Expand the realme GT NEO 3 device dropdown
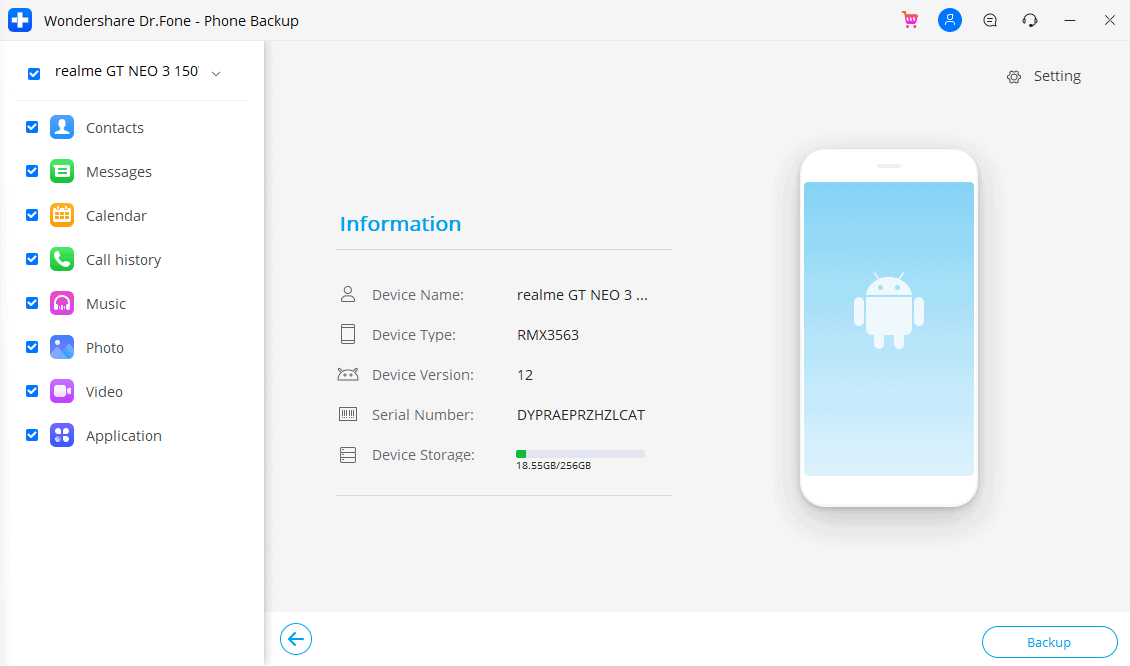 (x=216, y=73)
